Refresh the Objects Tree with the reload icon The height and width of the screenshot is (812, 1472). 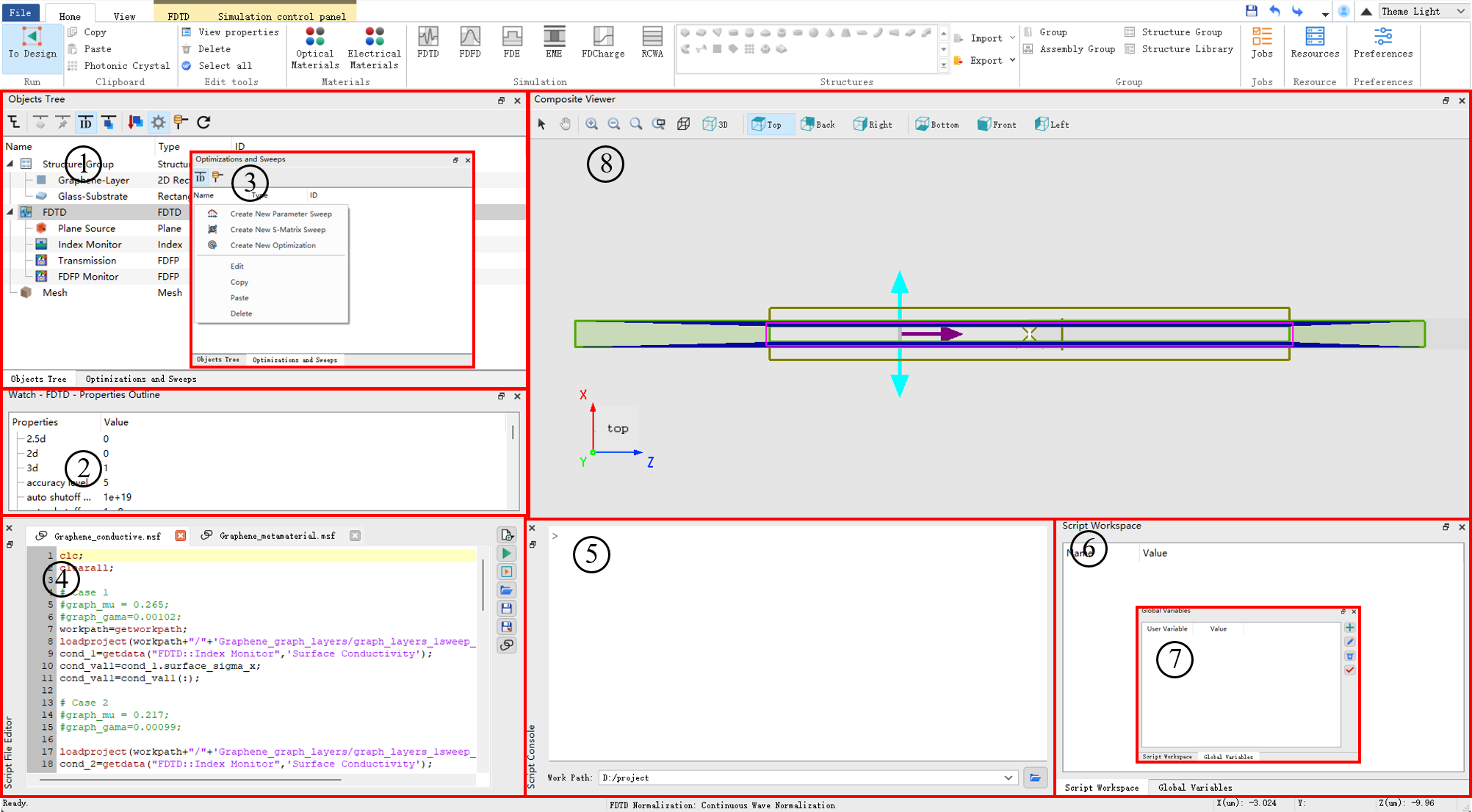pyautogui.click(x=204, y=122)
